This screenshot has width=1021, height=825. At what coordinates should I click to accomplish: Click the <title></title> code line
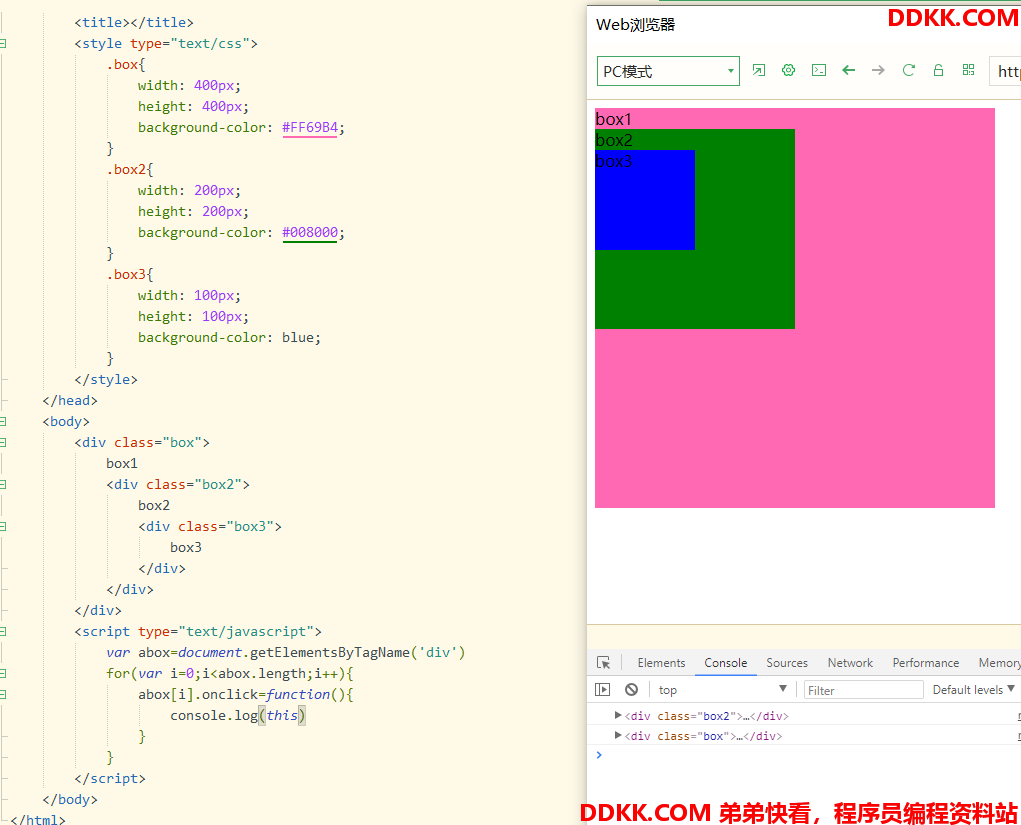tap(134, 22)
